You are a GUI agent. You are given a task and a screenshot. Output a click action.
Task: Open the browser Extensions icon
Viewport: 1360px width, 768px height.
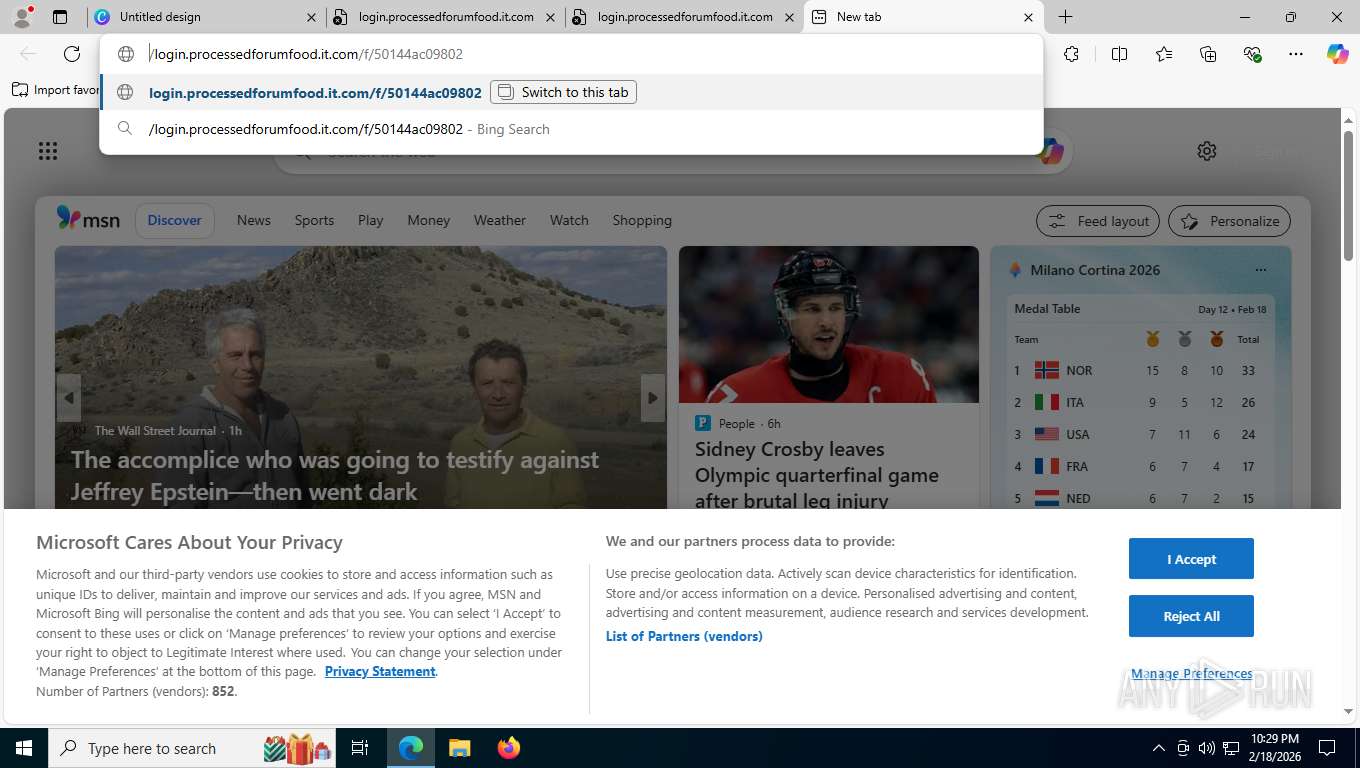[1072, 54]
